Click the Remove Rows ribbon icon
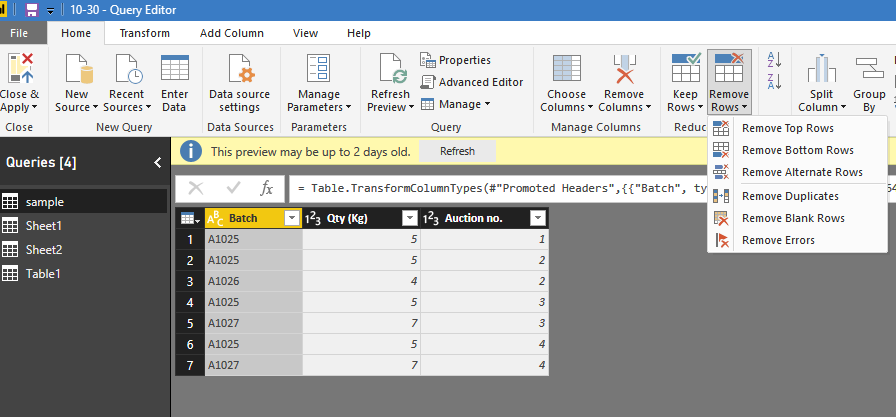The image size is (896, 417). (729, 67)
